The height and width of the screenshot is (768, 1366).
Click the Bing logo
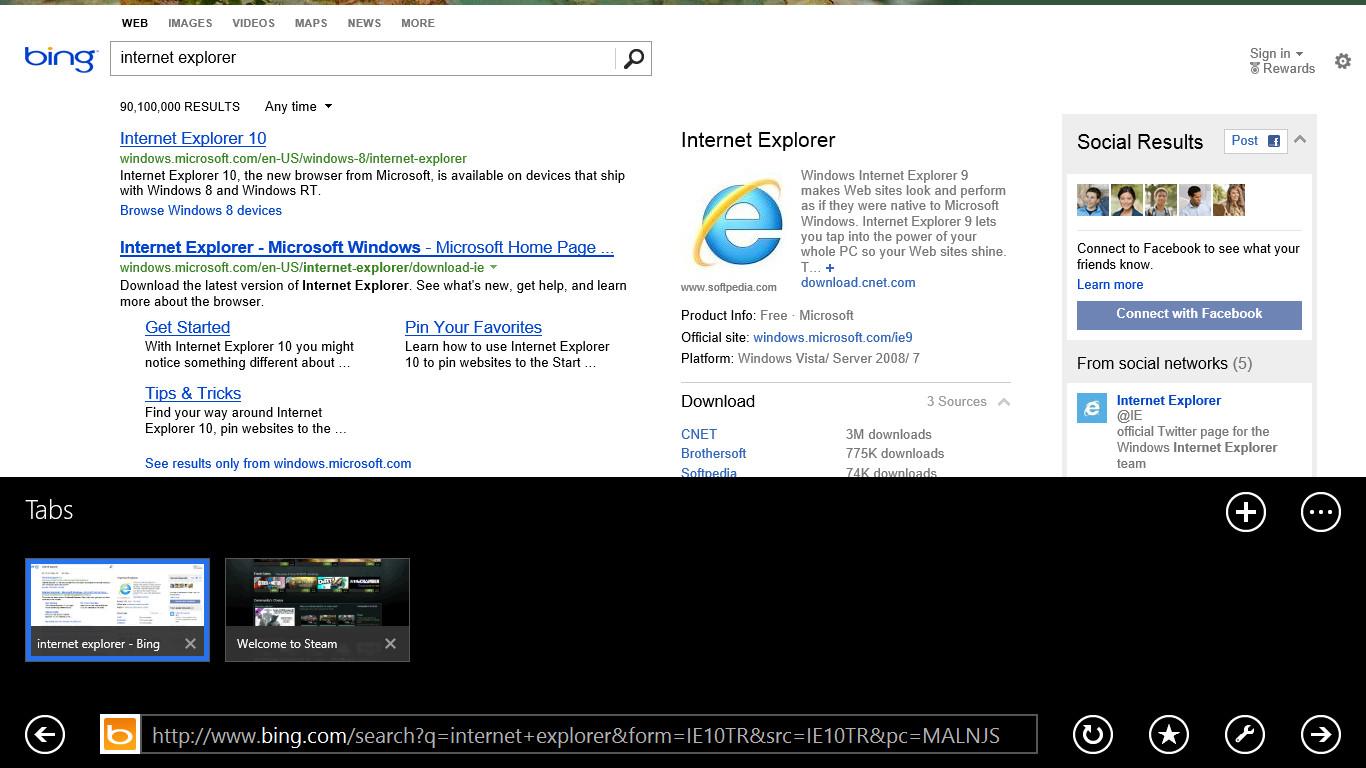point(60,58)
